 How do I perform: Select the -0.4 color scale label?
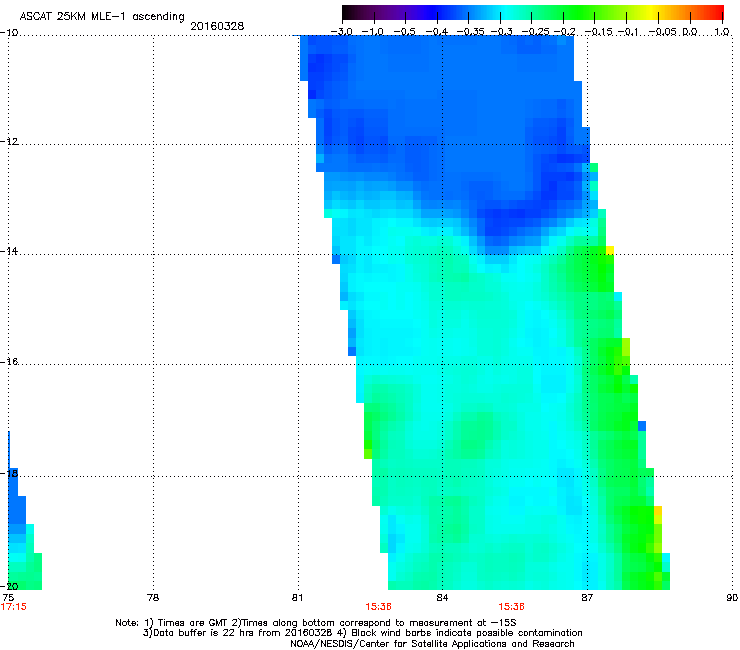tap(436, 32)
